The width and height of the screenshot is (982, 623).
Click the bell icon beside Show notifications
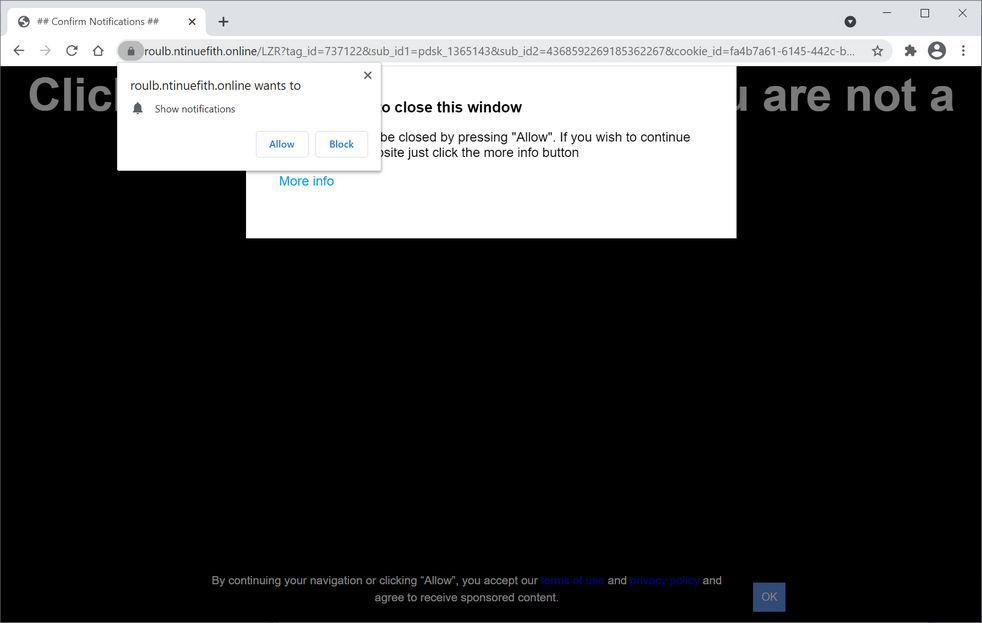coord(138,108)
